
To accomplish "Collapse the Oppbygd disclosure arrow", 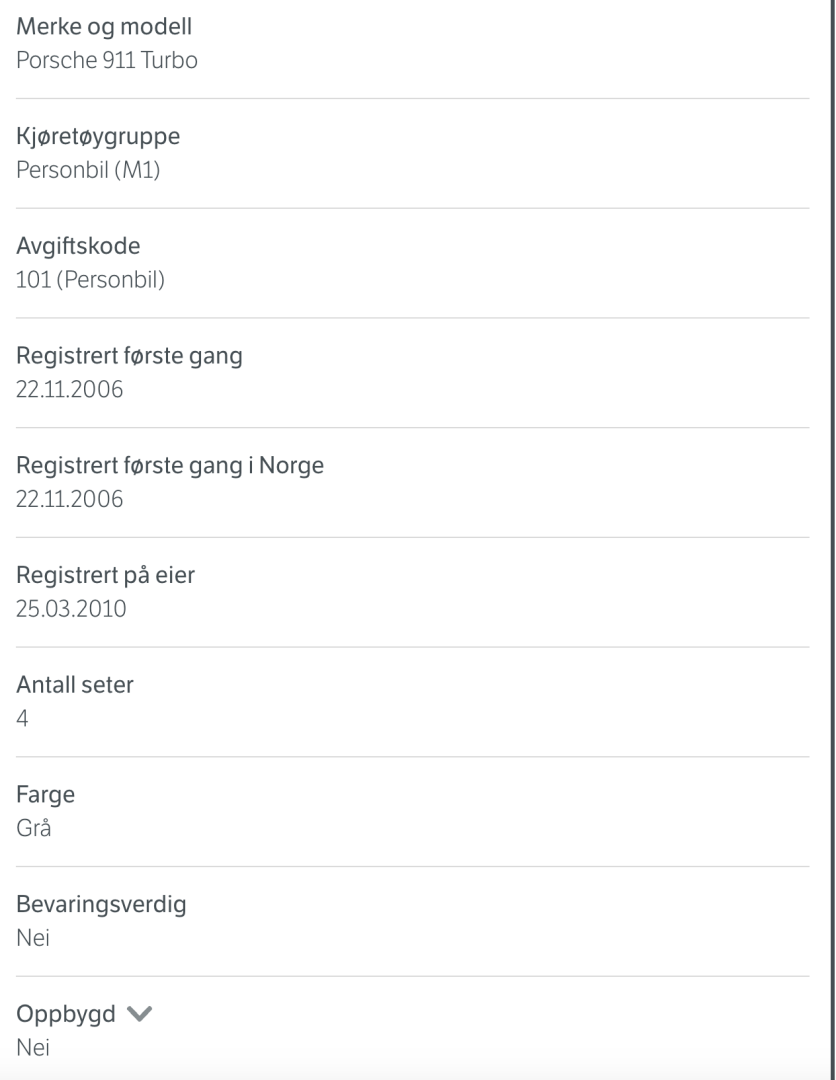I will pos(139,1015).
